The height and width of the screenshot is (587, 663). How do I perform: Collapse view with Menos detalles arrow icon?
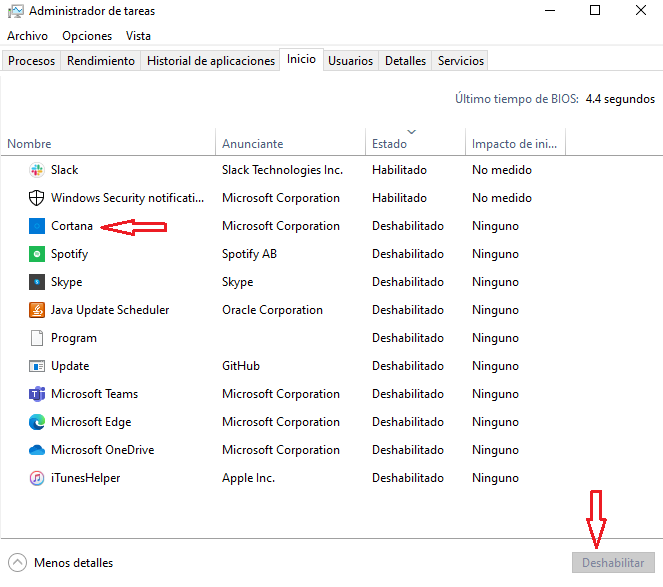[17, 563]
